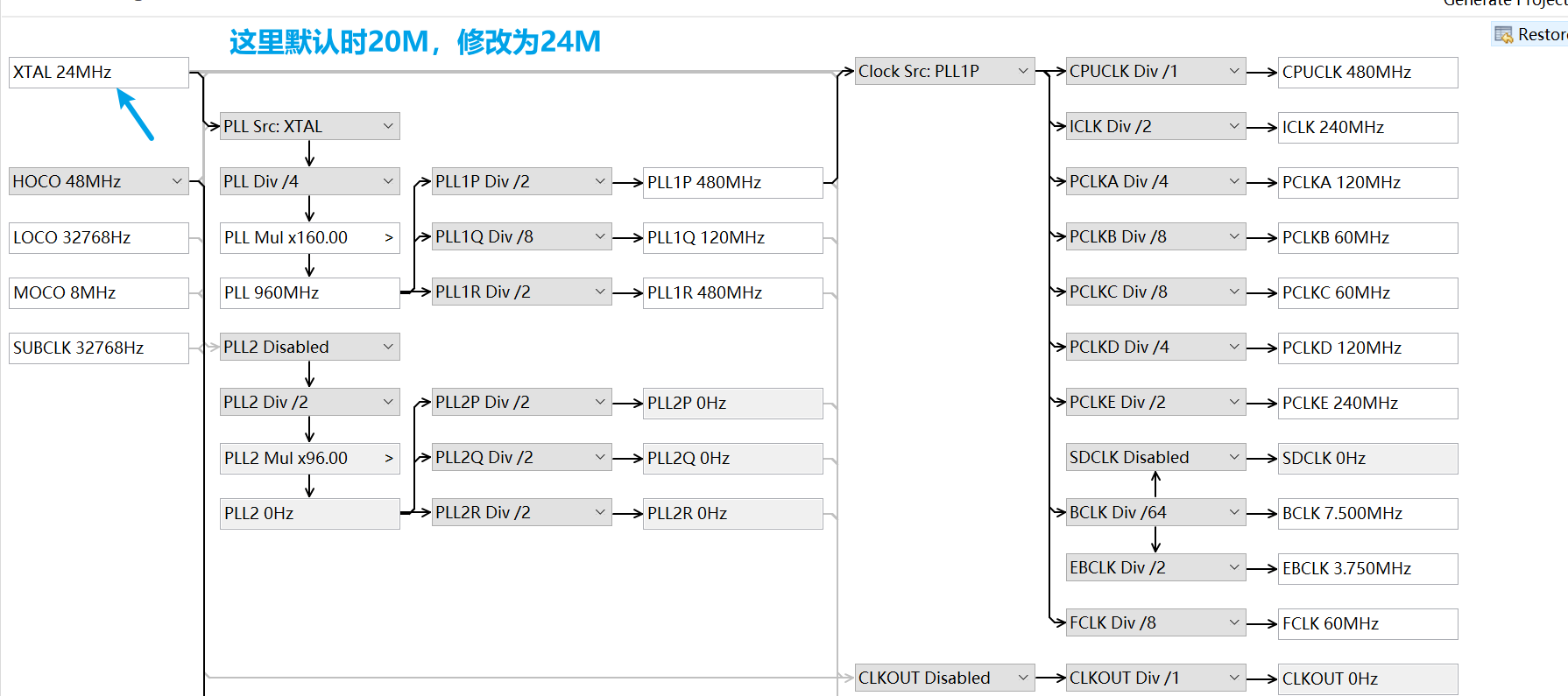Edit the XTAL 24MHz frequency field
The width and height of the screenshot is (1568, 696).
(99, 73)
